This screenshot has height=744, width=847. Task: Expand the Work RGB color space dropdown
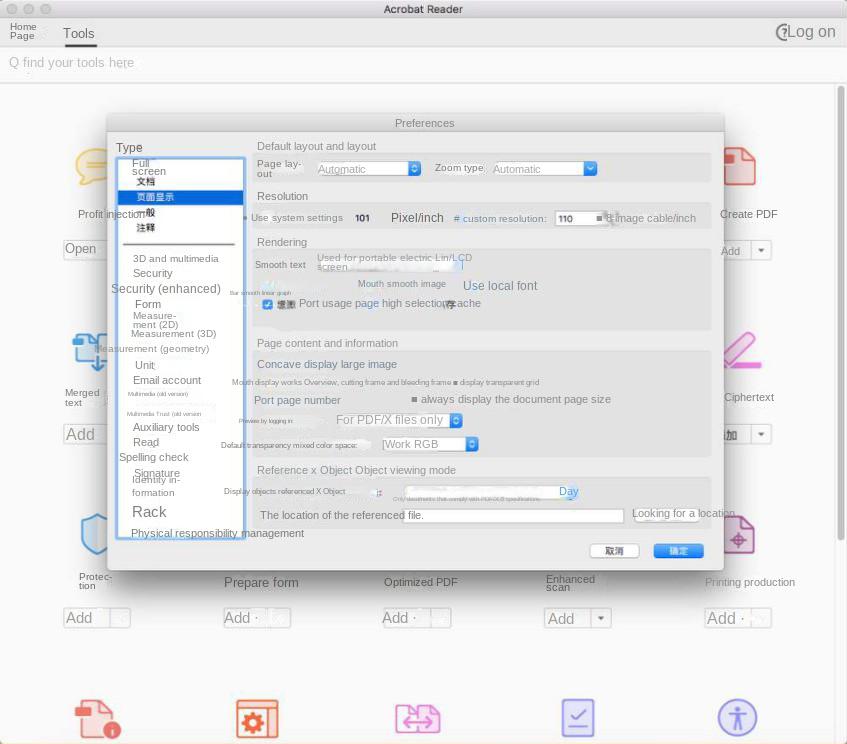point(430,444)
